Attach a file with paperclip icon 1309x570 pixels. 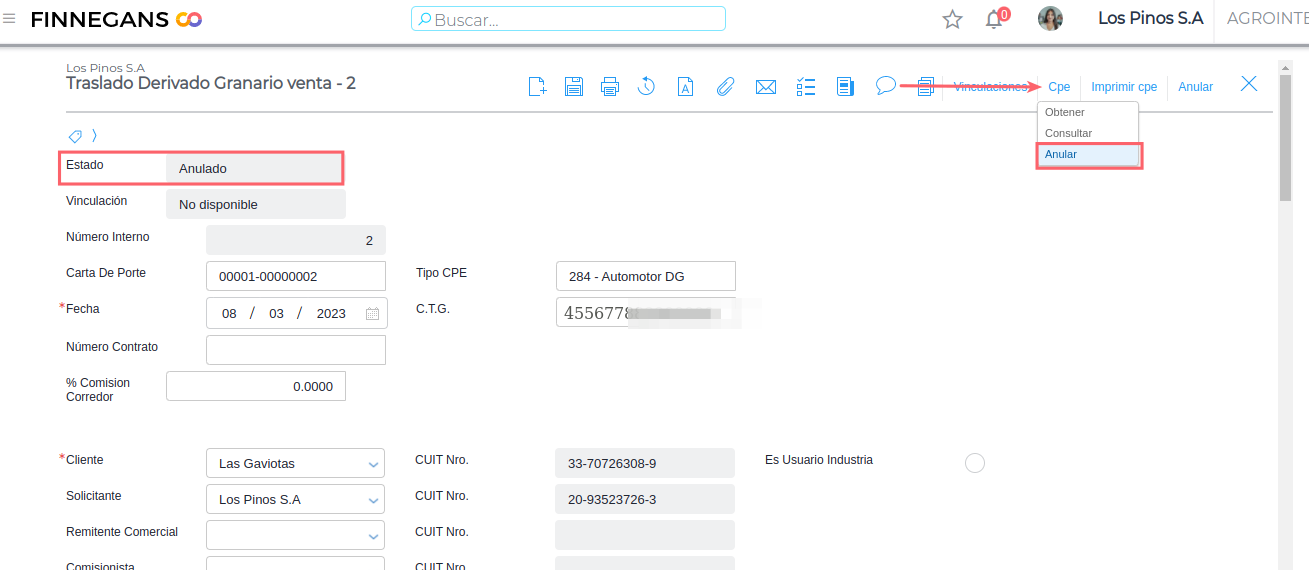(x=725, y=87)
